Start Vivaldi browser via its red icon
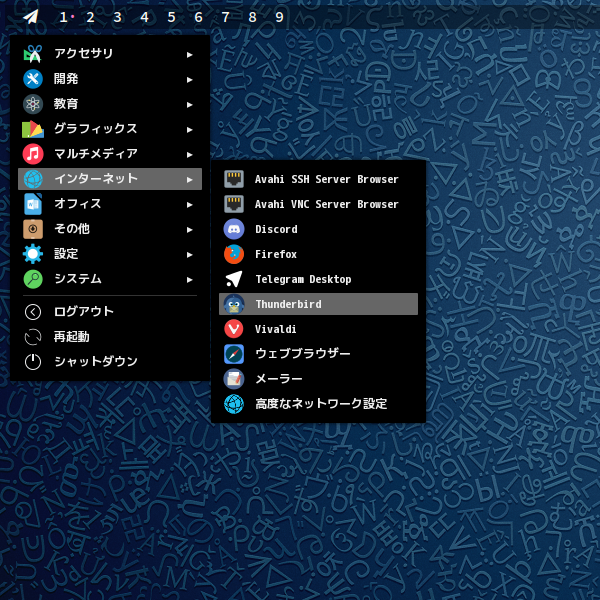This screenshot has width=600, height=600. tap(234, 329)
